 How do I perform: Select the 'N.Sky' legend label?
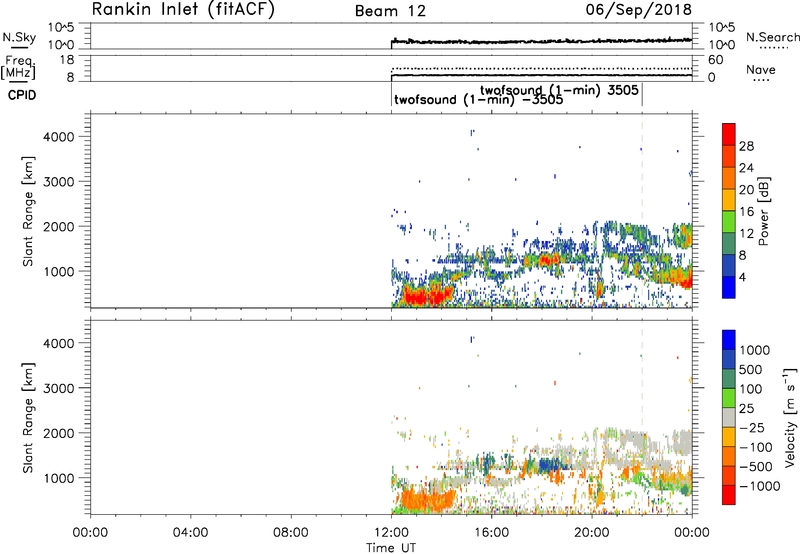pyautogui.click(x=19, y=37)
